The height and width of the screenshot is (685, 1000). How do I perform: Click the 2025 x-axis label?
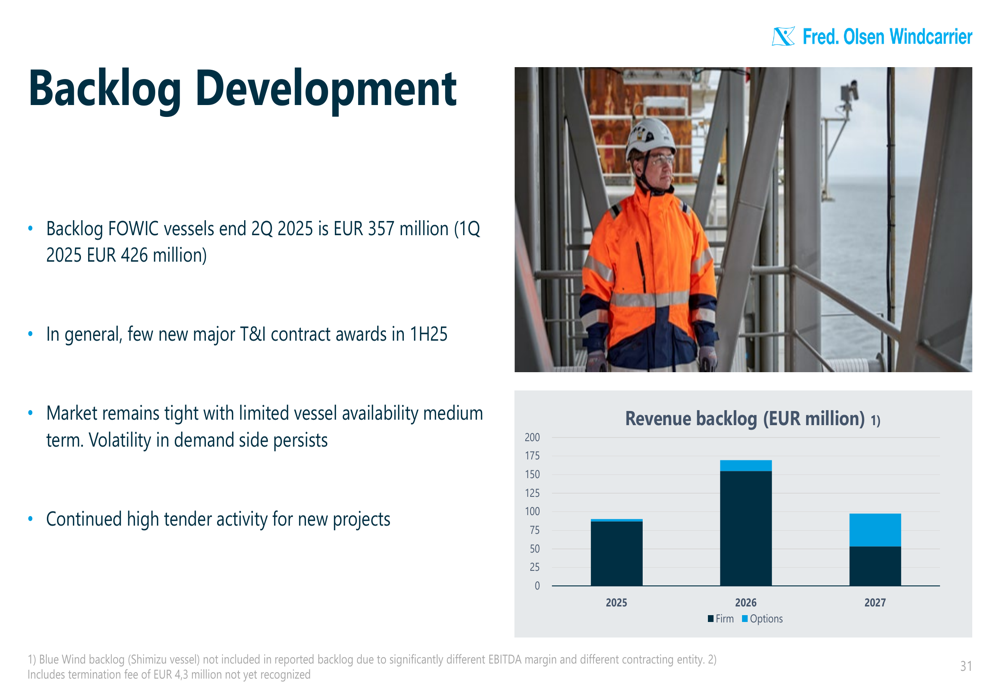616,602
